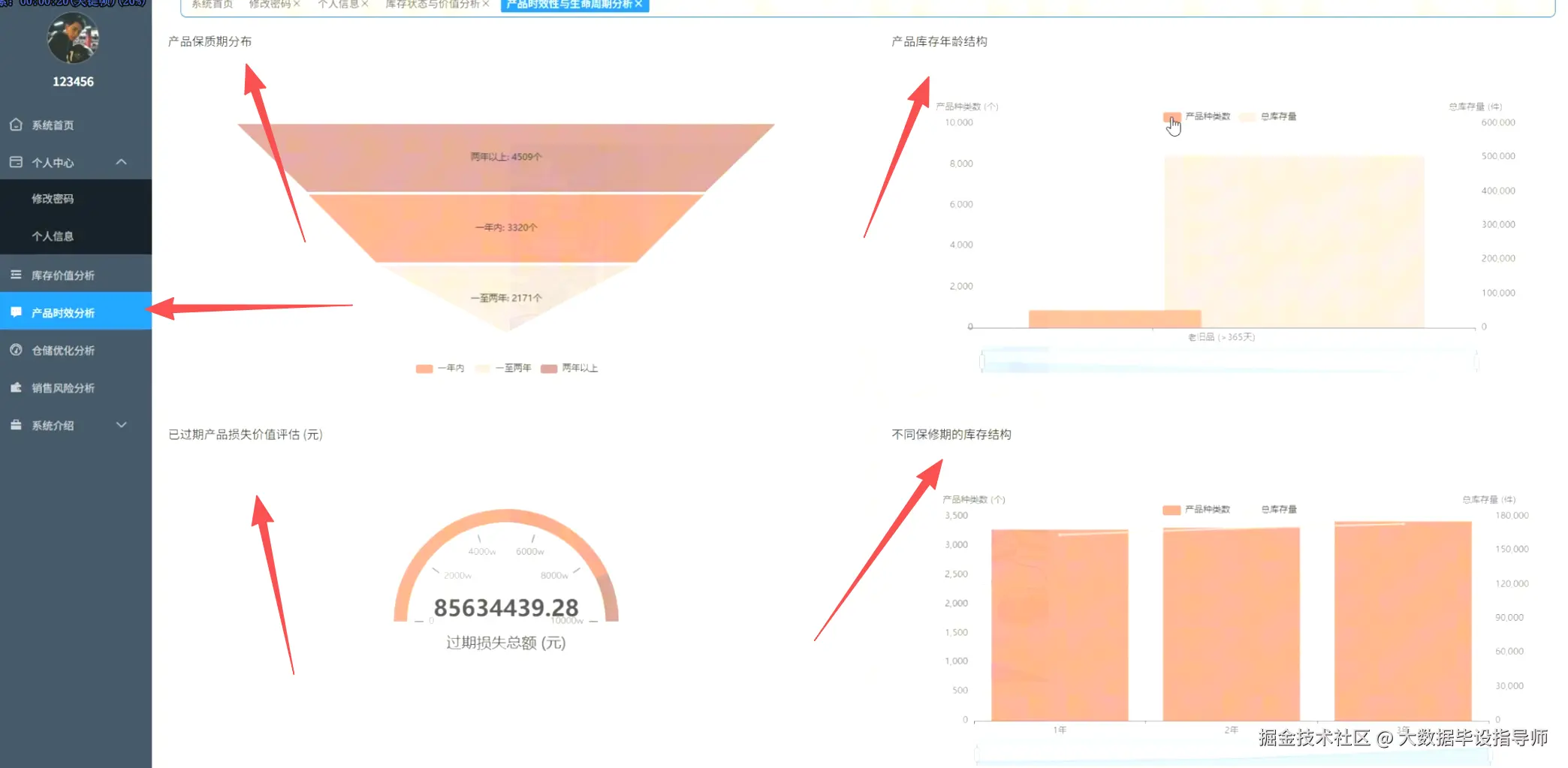Click the 老旧品 (>365天) axis label
Image resolution: width=1568 pixels, height=768 pixels.
coord(1221,337)
